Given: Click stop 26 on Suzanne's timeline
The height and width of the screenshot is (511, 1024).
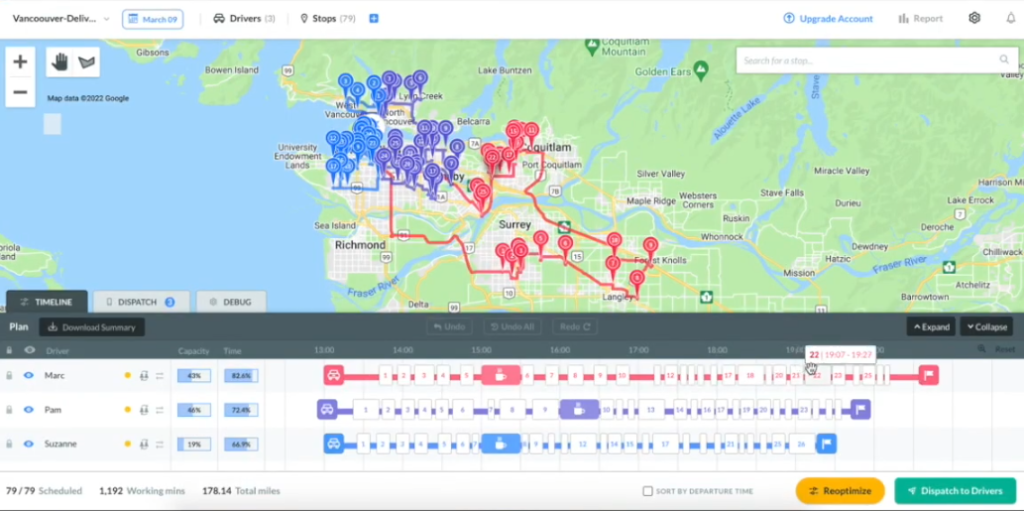Looking at the screenshot, I should coord(801,444).
